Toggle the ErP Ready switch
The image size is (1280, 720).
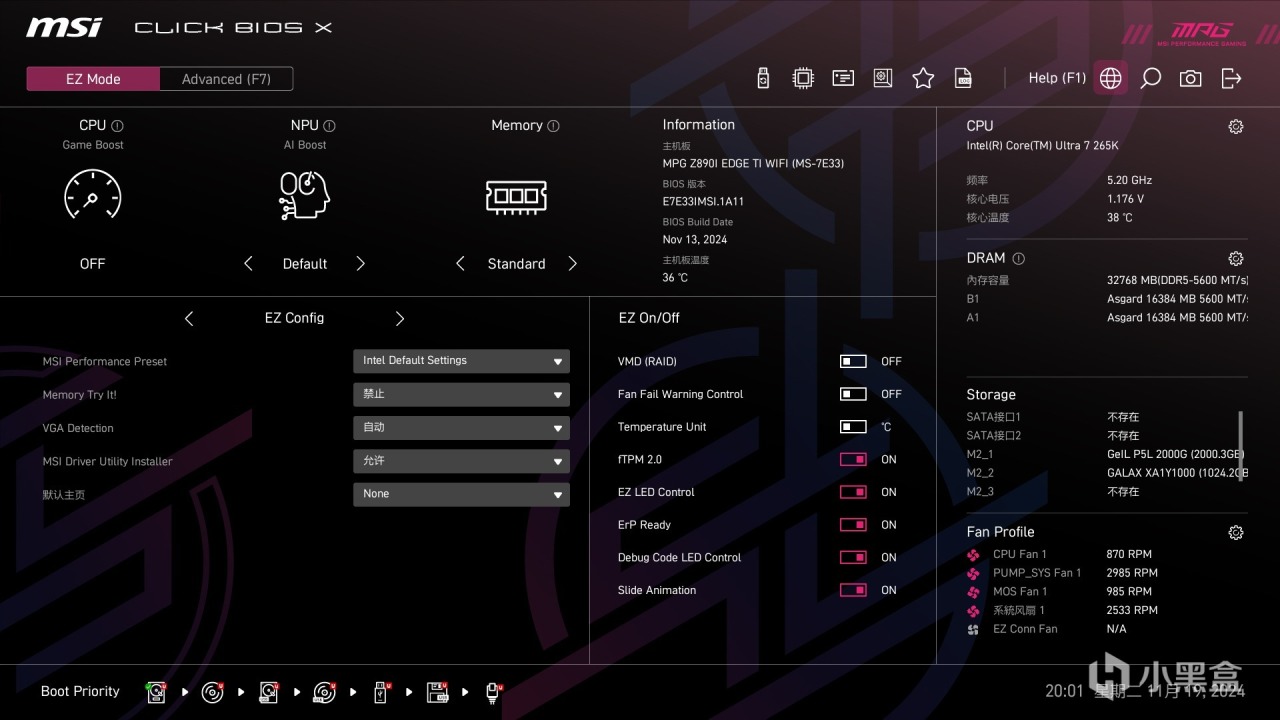[853, 525]
